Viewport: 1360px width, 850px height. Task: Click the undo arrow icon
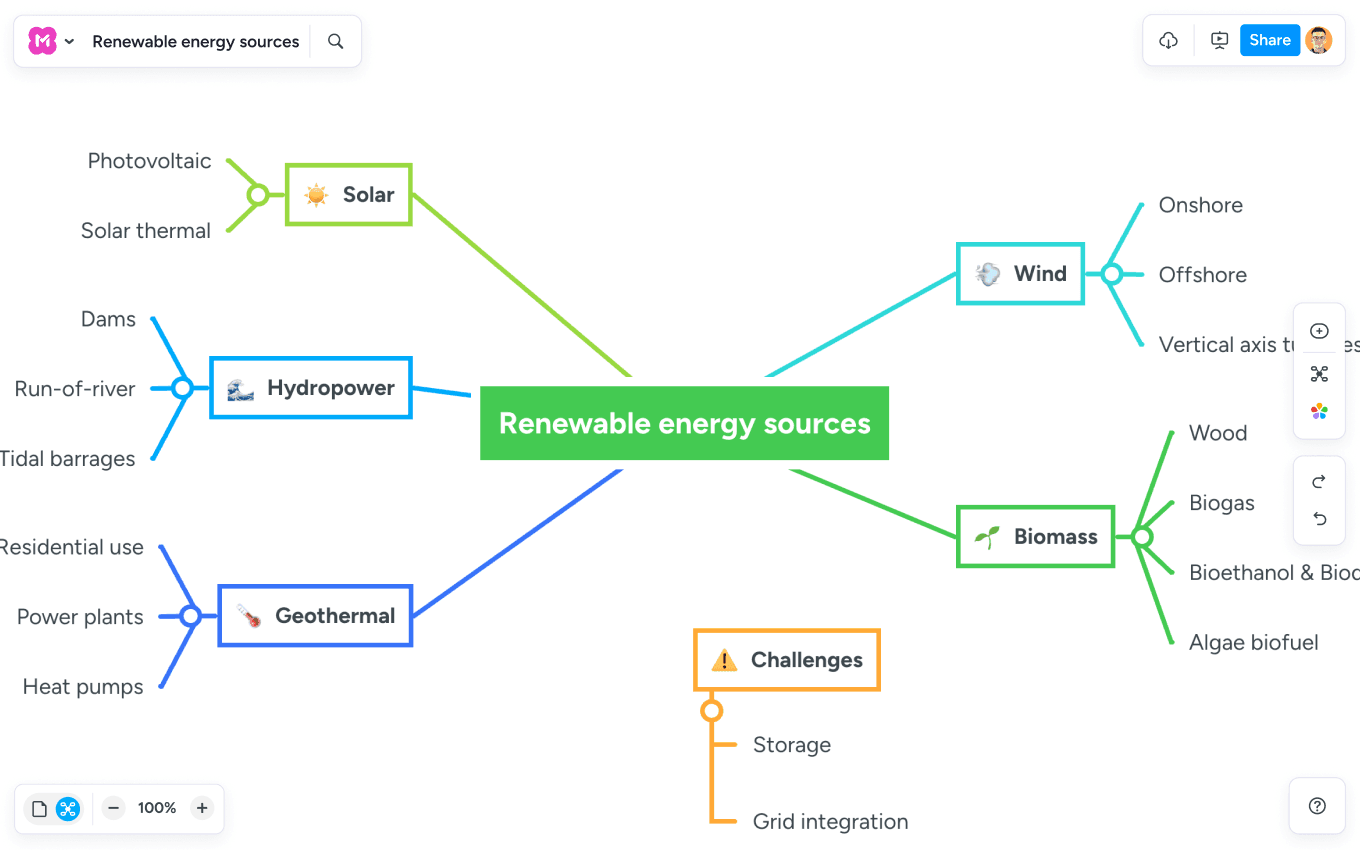1319,519
